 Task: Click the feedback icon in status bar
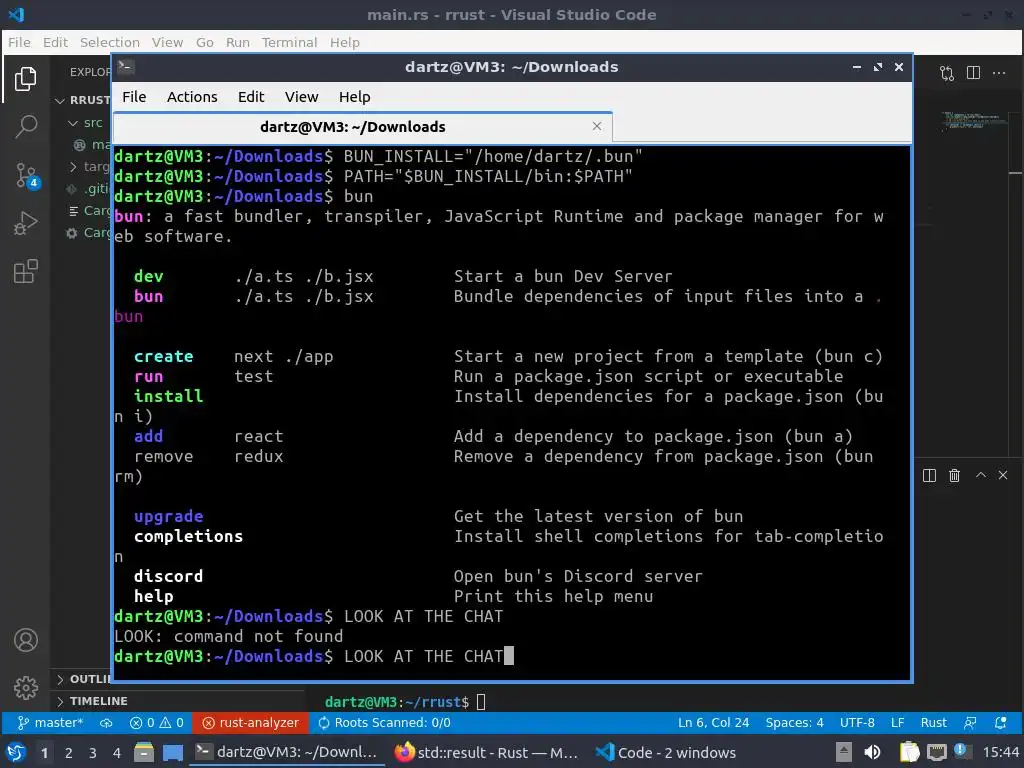pos(970,722)
